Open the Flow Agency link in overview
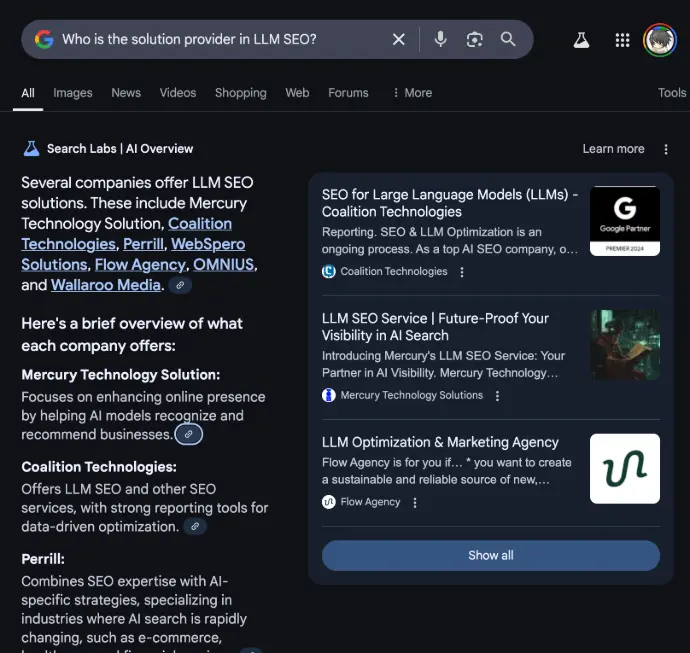690x653 pixels. [x=140, y=264]
